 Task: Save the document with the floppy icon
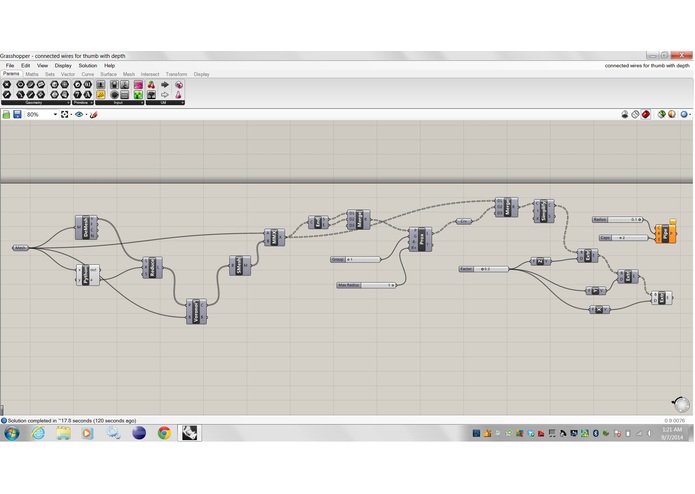17,115
